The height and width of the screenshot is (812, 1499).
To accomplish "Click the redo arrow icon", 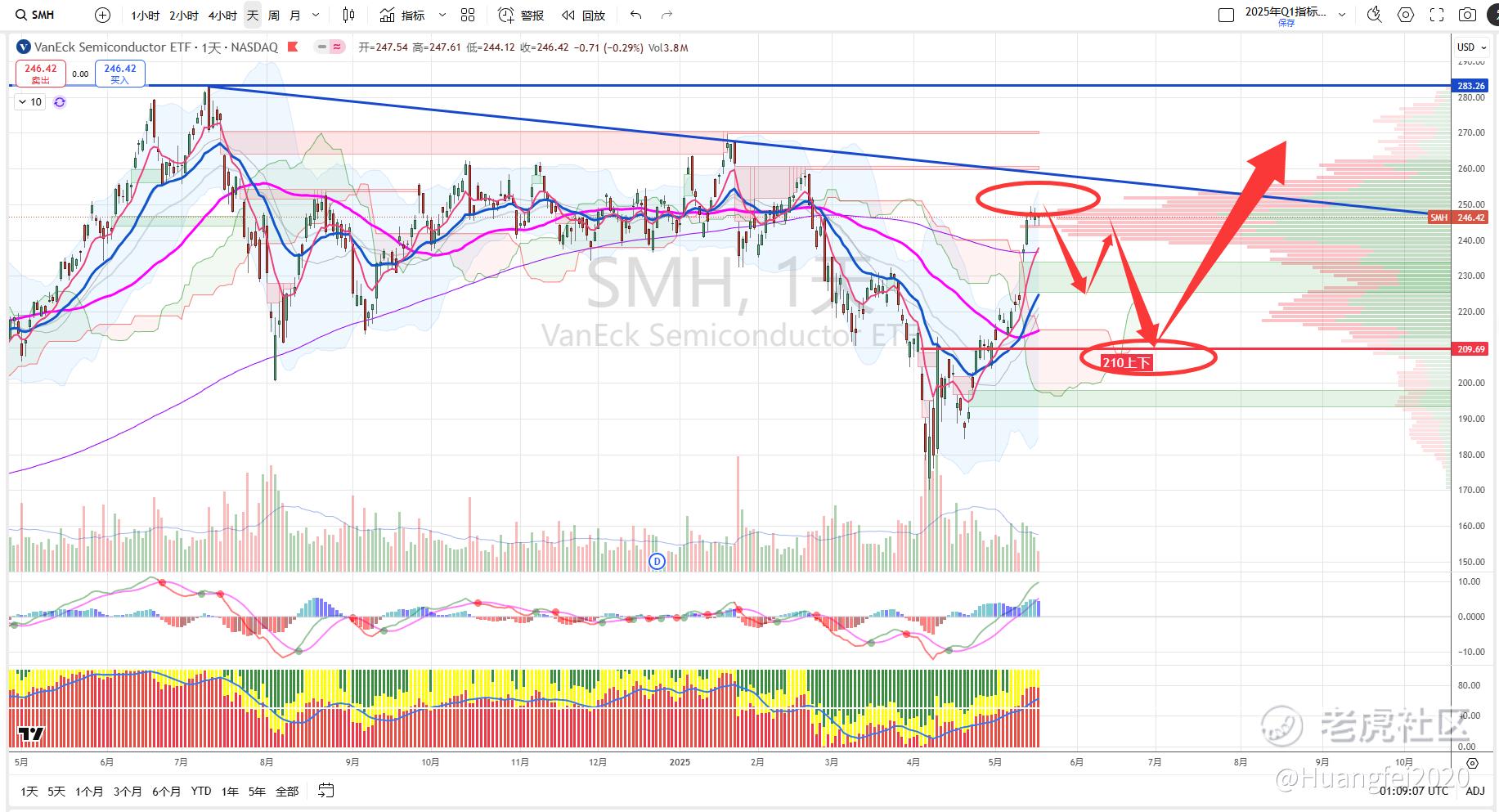I will tap(666, 15).
